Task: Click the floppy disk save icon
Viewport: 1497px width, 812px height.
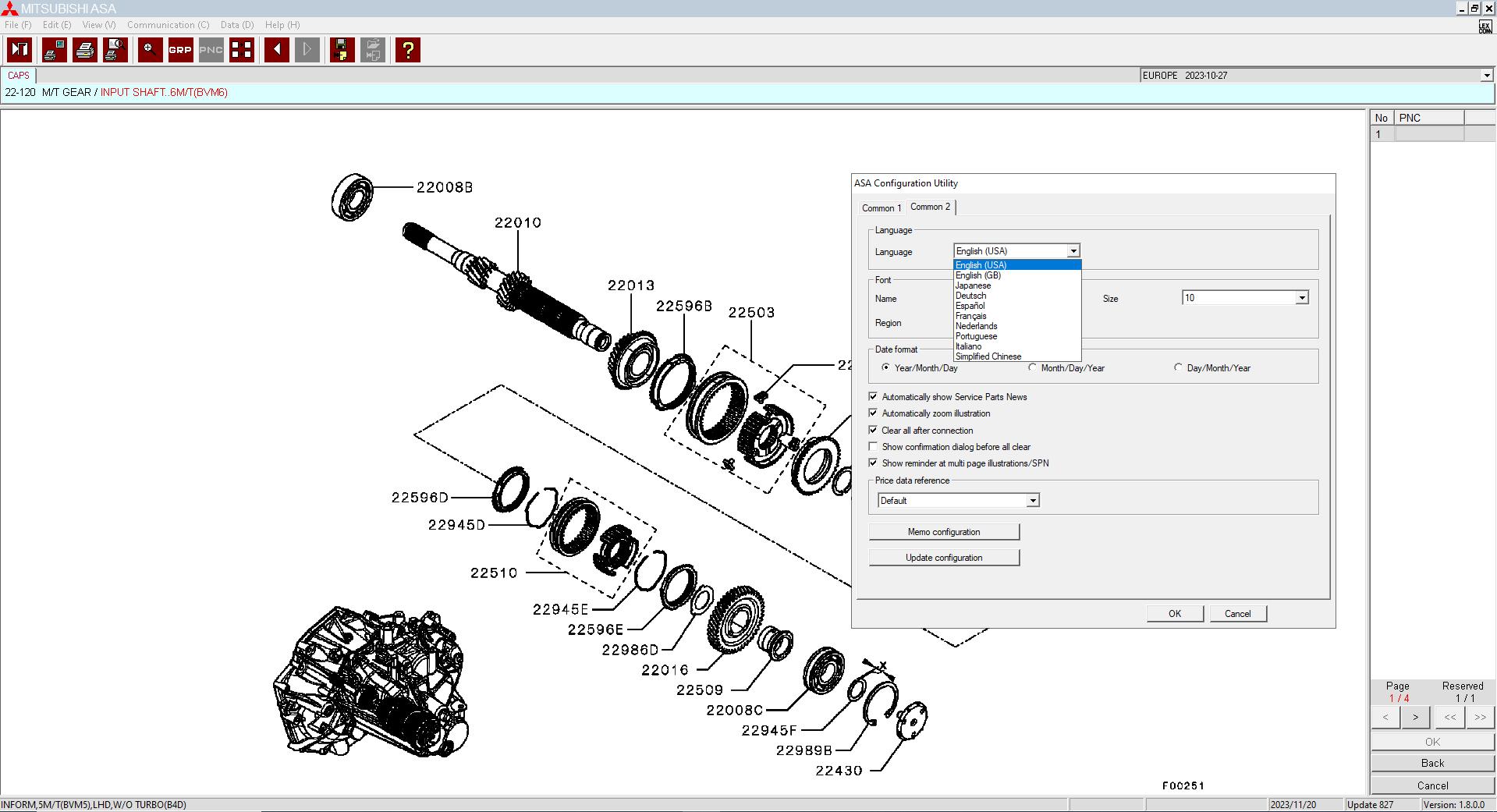Action: coord(342,50)
